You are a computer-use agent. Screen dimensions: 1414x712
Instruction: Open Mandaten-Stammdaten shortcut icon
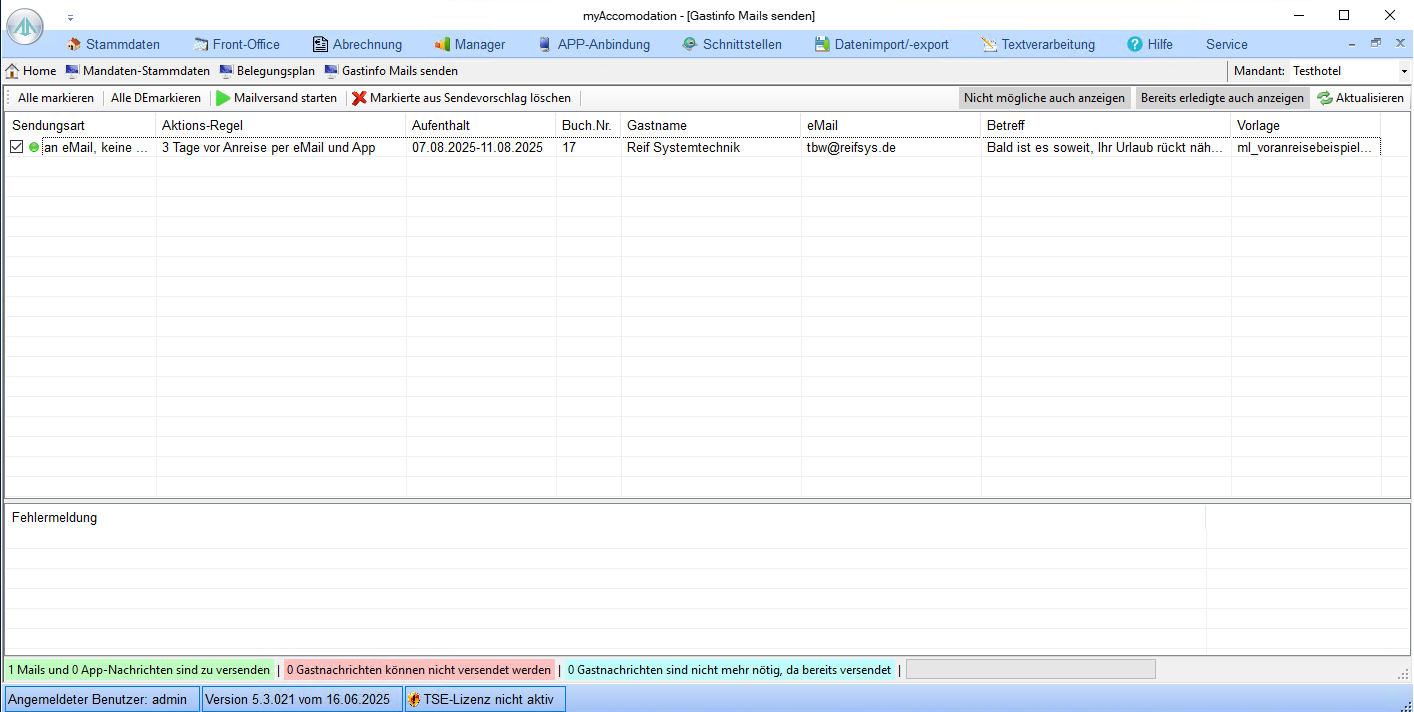click(72, 71)
